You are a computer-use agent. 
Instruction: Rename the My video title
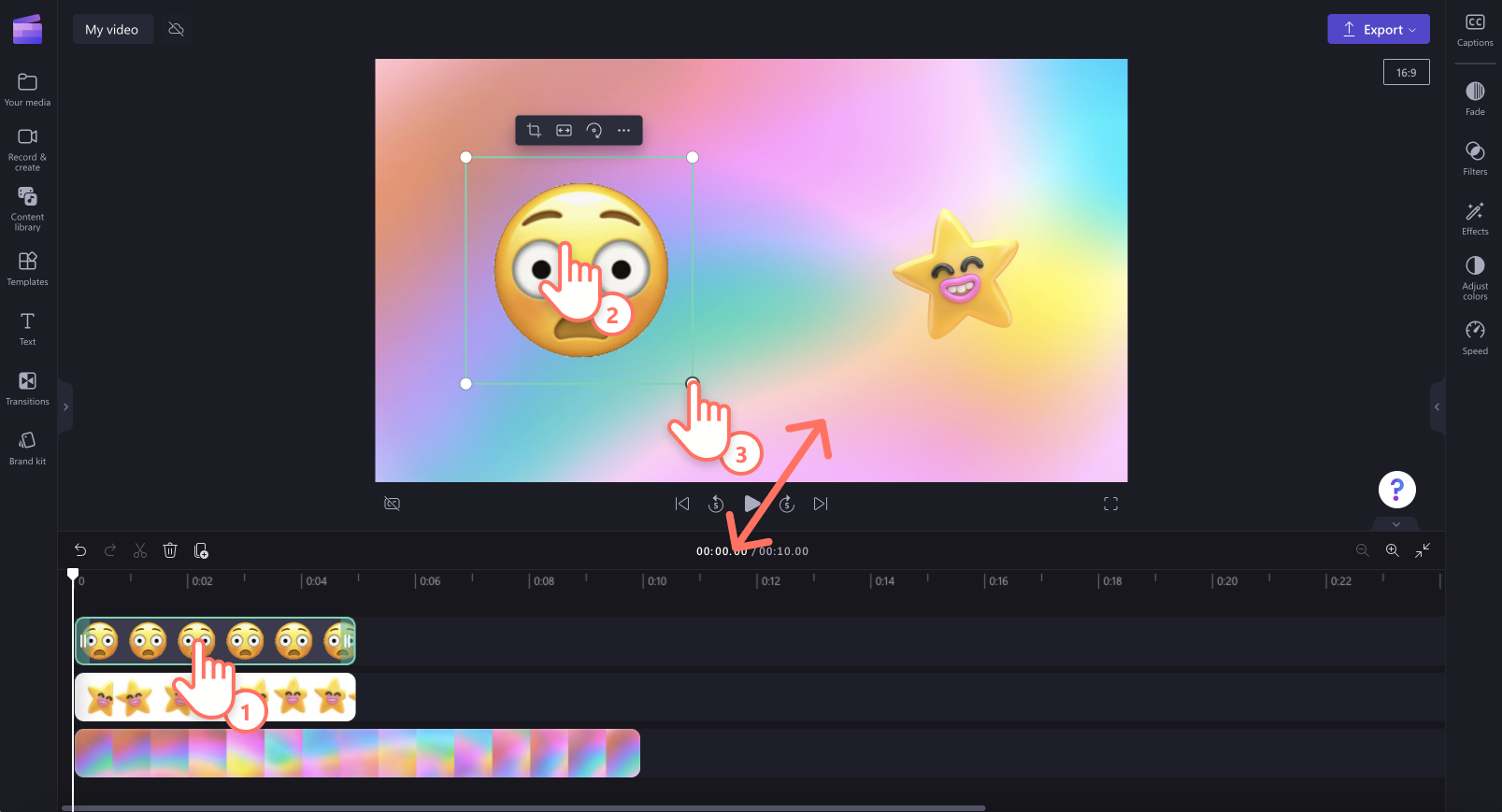tap(112, 30)
